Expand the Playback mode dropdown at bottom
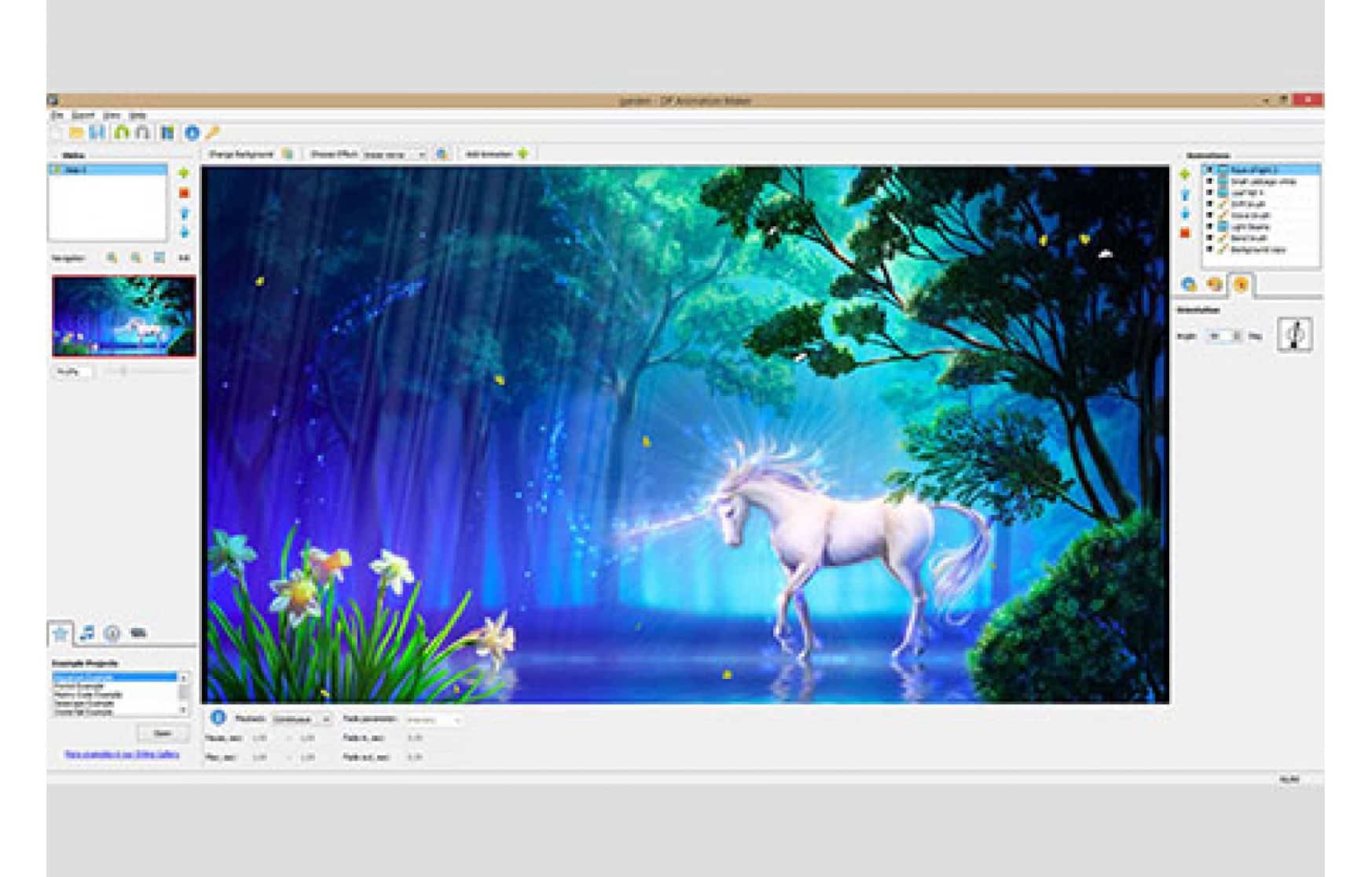Image resolution: width=1372 pixels, height=877 pixels. (326, 719)
